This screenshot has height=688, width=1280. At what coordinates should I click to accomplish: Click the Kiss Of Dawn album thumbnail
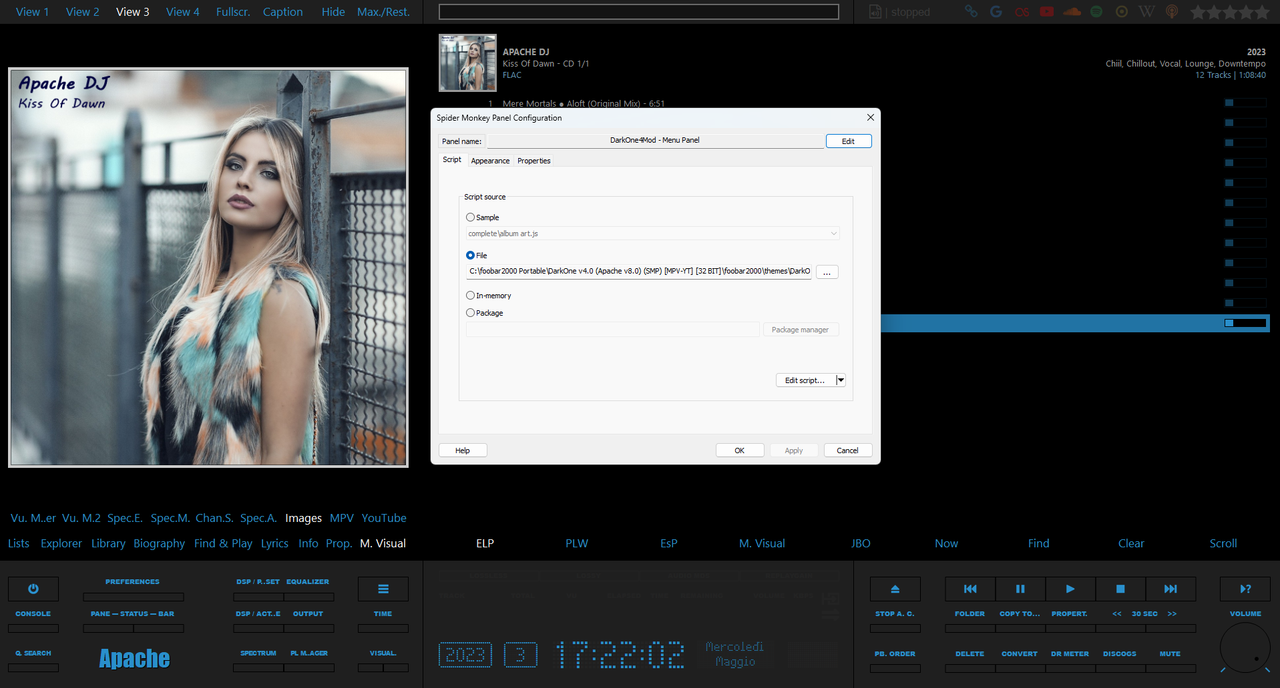468,63
